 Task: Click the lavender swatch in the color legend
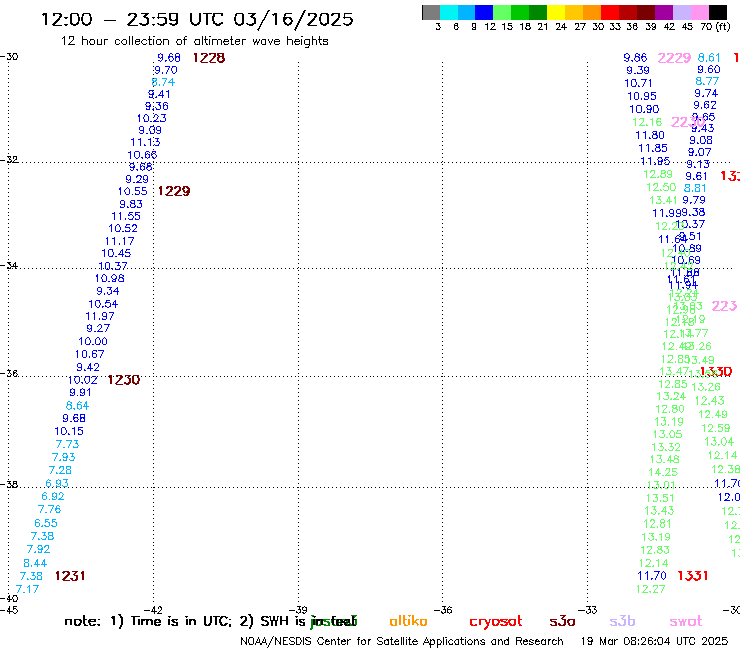click(x=682, y=12)
